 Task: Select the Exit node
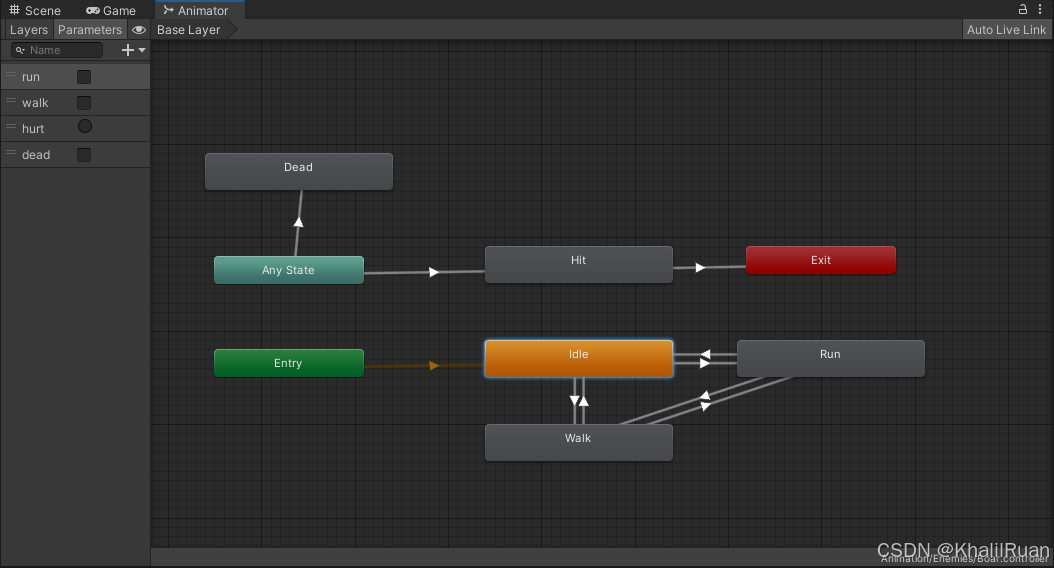(821, 260)
